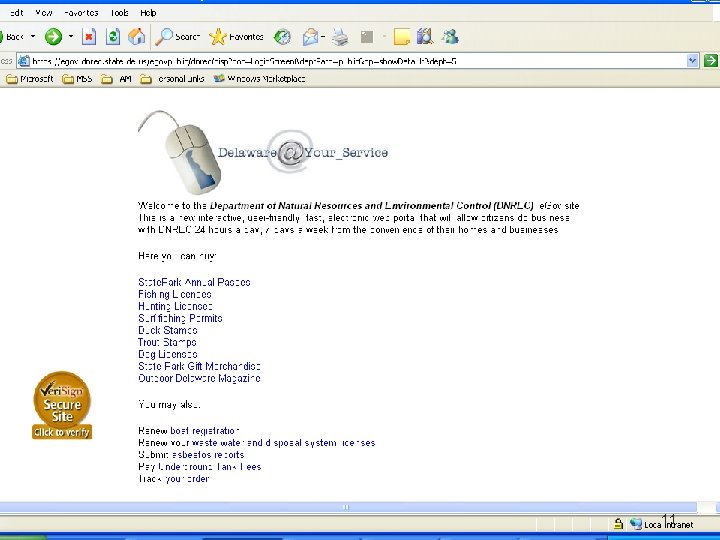
Task: Click the Print toolbar icon
Action: pos(340,37)
